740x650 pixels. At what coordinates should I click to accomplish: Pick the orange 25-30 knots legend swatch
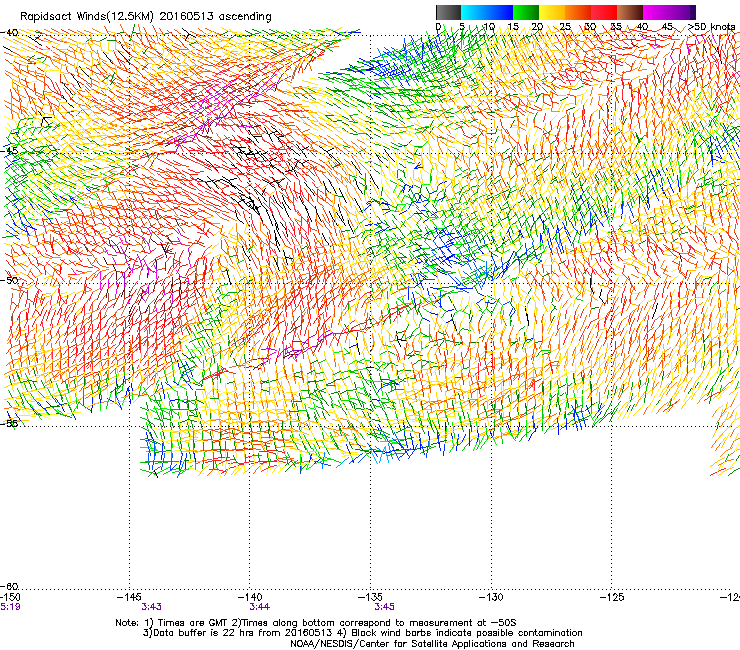pos(578,12)
